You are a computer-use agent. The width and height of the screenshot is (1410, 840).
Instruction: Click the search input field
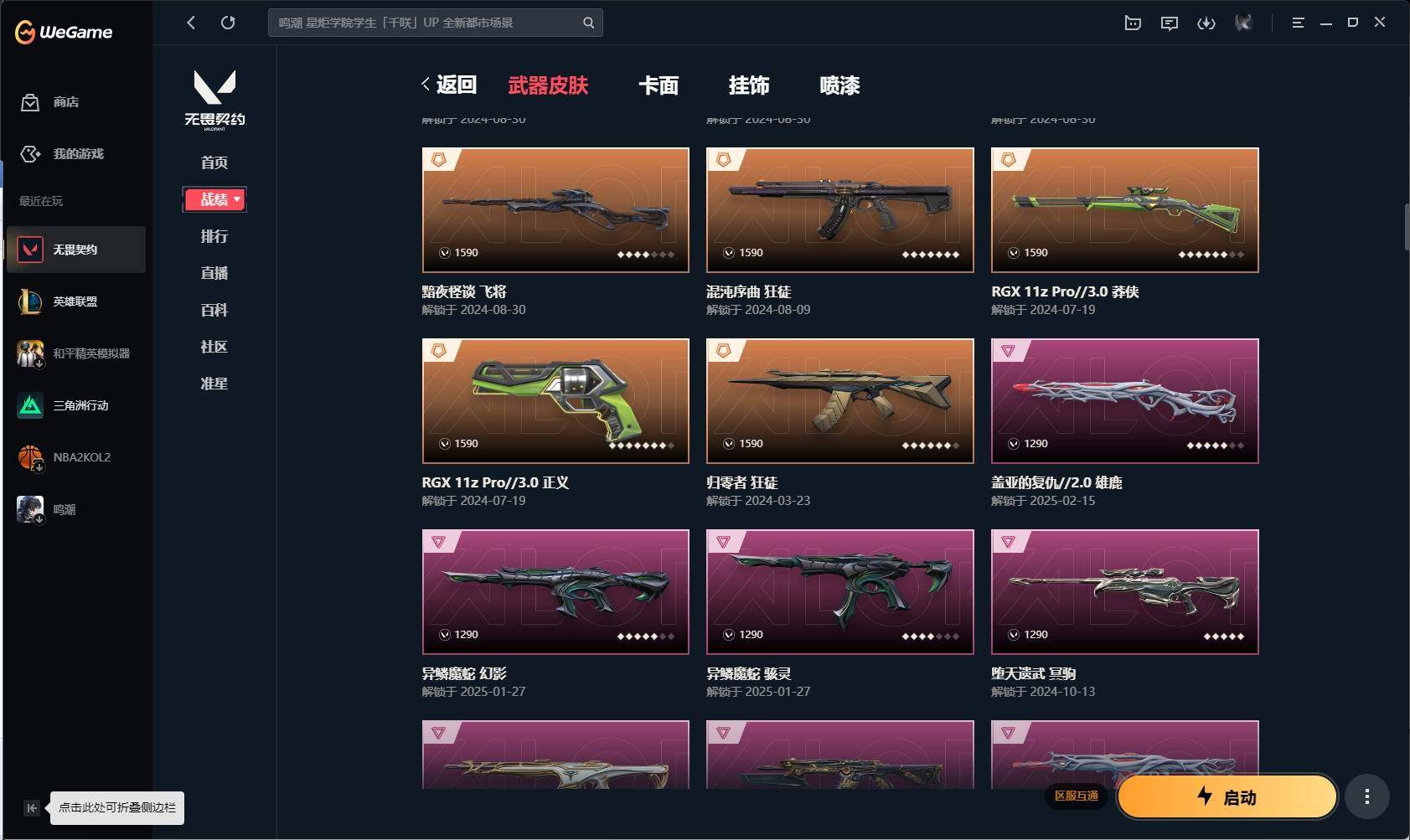click(427, 23)
